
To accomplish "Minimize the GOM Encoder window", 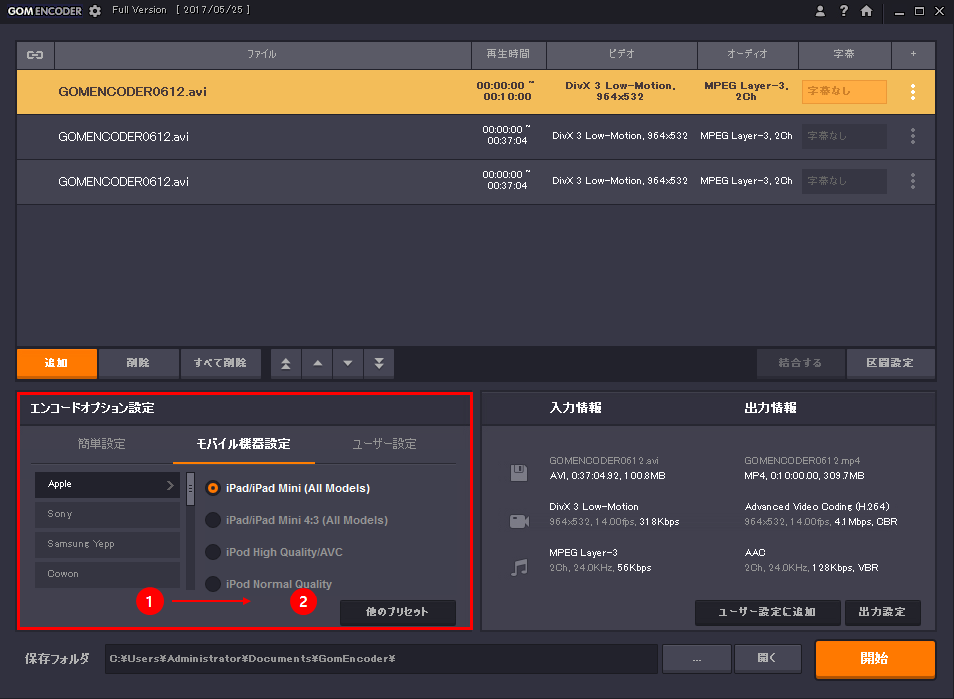I will tap(899, 11).
